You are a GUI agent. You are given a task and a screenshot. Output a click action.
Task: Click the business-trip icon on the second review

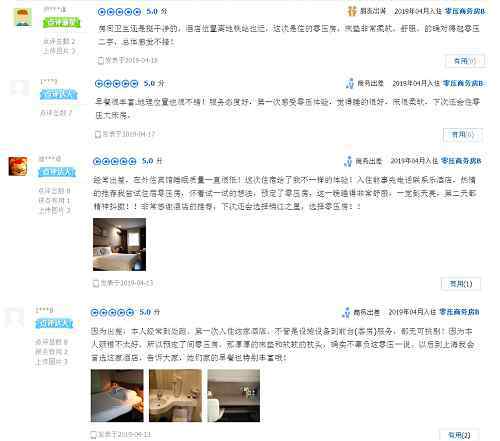click(x=350, y=83)
